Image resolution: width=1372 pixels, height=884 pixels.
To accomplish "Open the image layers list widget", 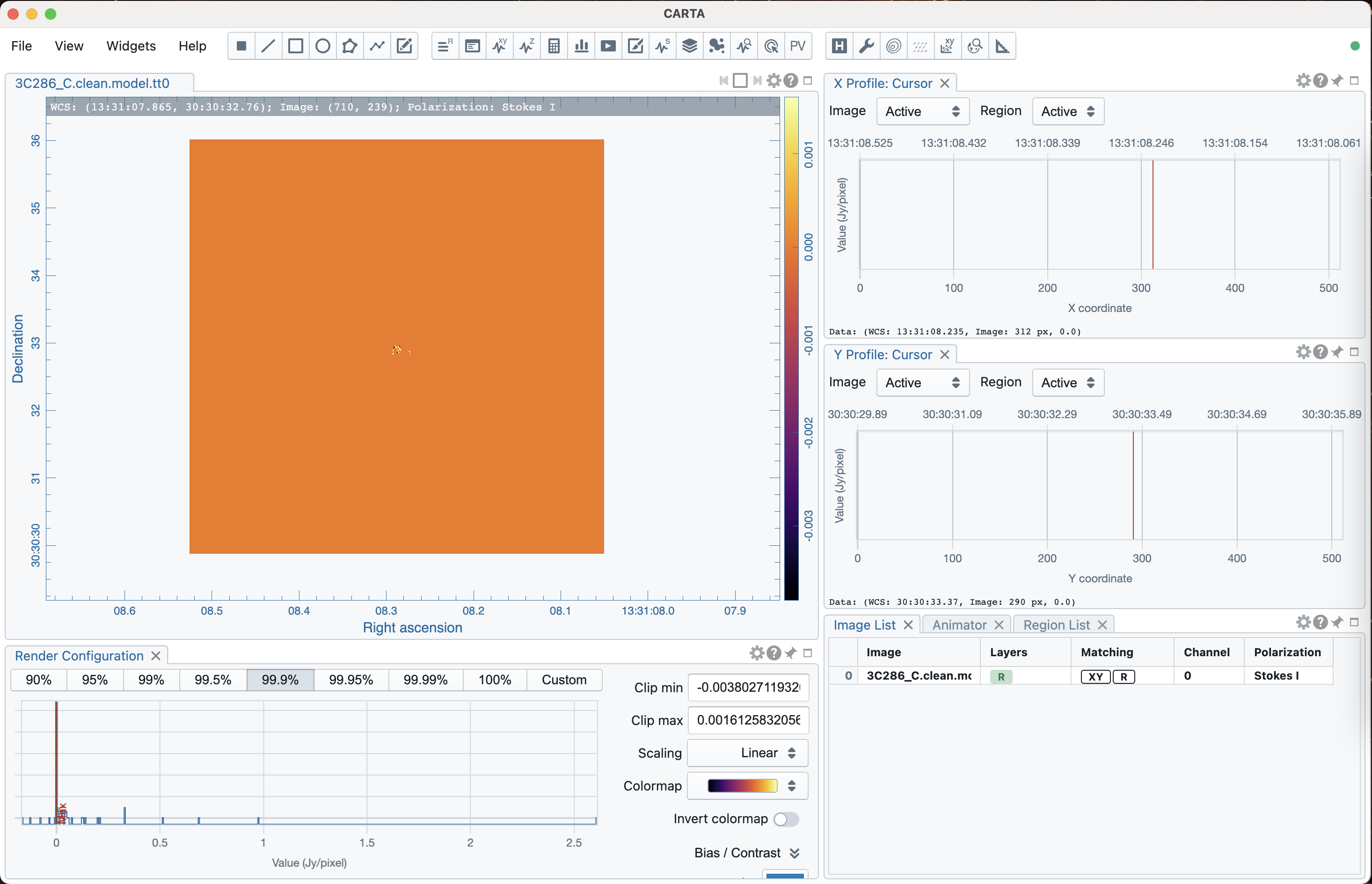I will point(690,46).
